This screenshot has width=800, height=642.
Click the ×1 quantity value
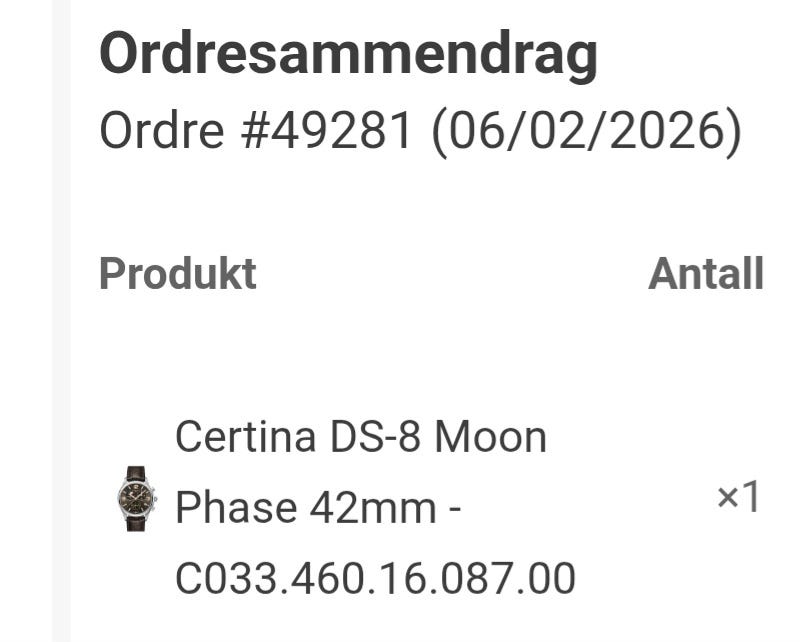click(x=738, y=498)
